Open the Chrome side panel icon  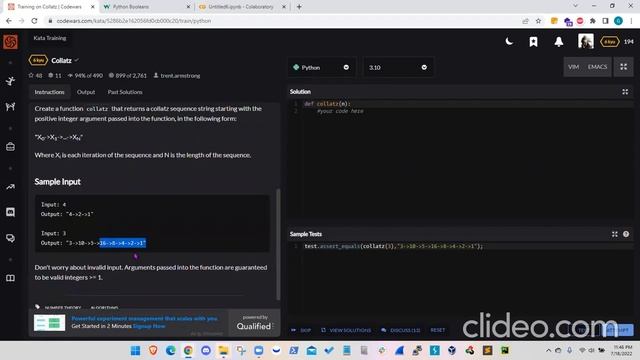[605, 21]
